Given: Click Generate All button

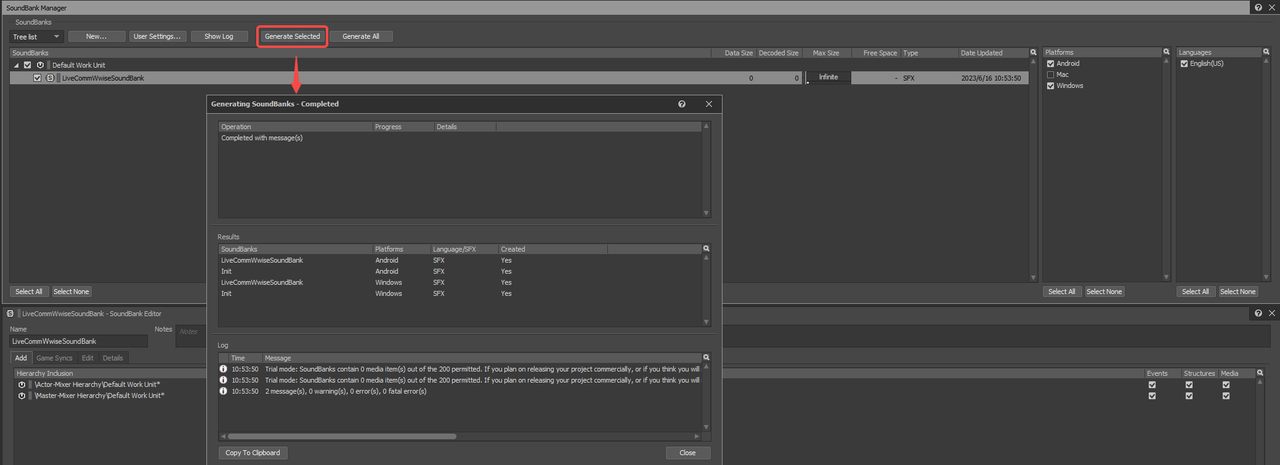Looking at the screenshot, I should pyautogui.click(x=361, y=36).
